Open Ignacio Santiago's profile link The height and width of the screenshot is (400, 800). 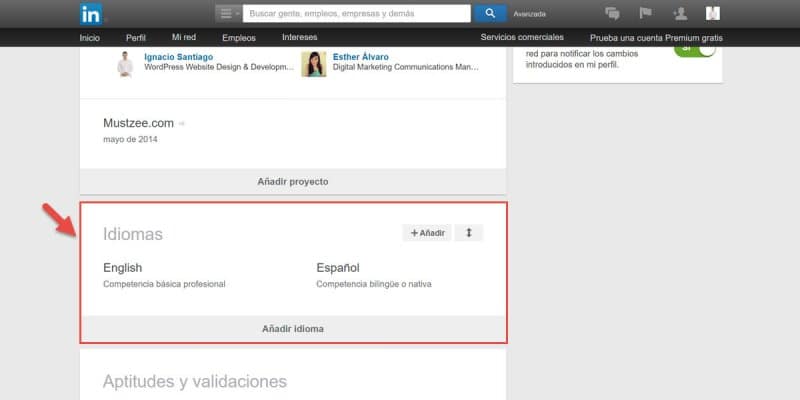point(179,57)
